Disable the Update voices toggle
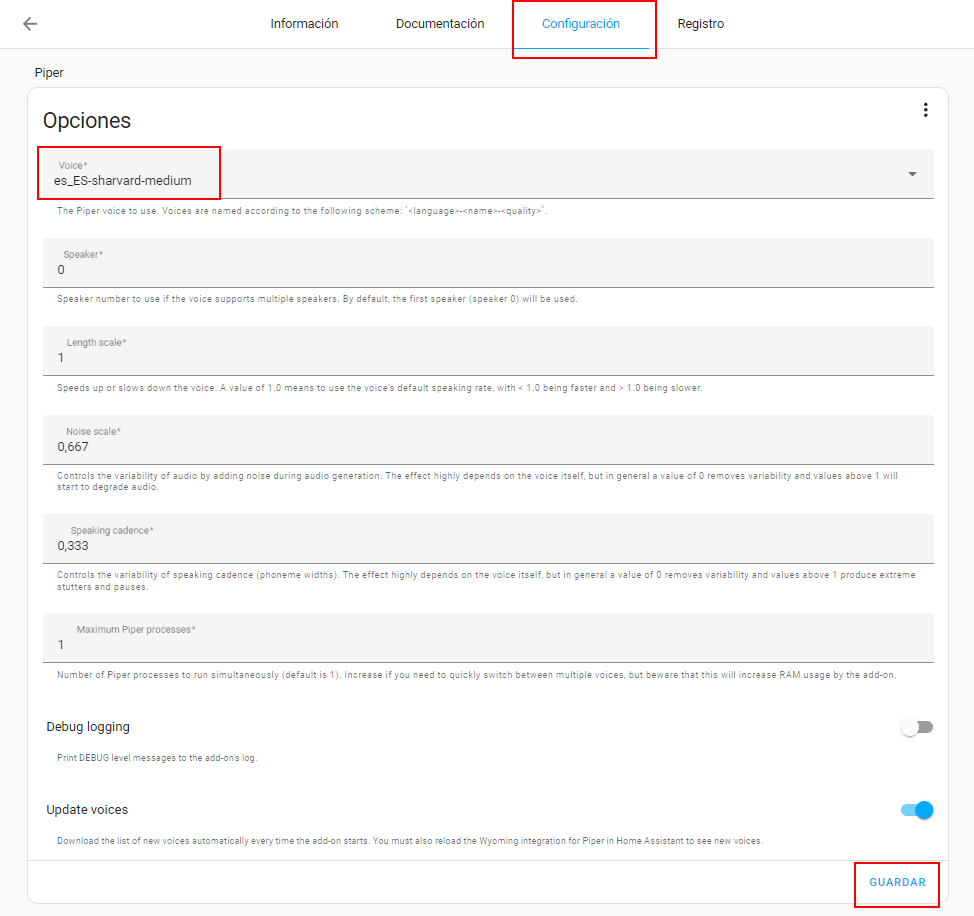974x916 pixels. (916, 810)
